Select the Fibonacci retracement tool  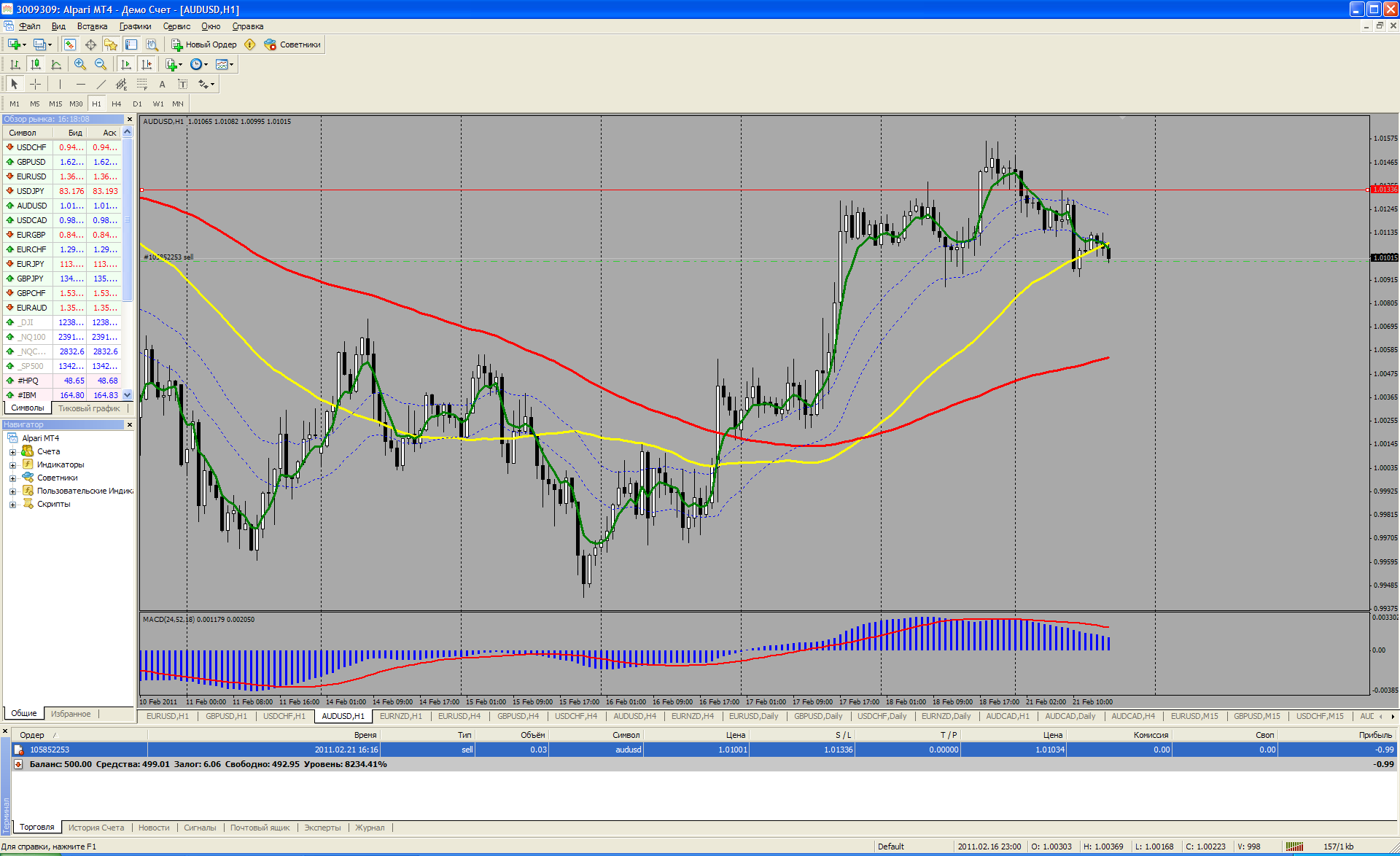pos(142,84)
